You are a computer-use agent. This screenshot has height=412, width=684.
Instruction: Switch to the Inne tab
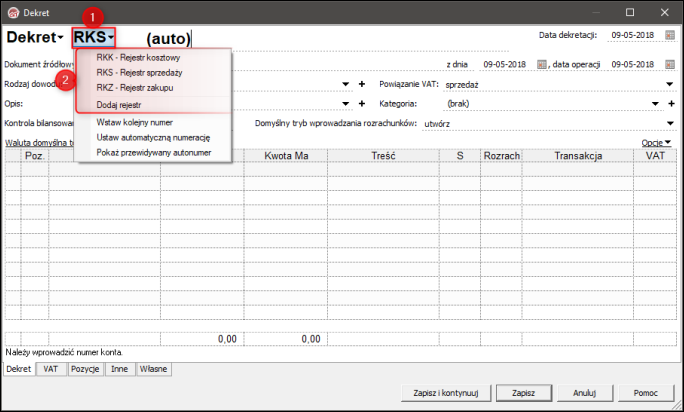(120, 369)
